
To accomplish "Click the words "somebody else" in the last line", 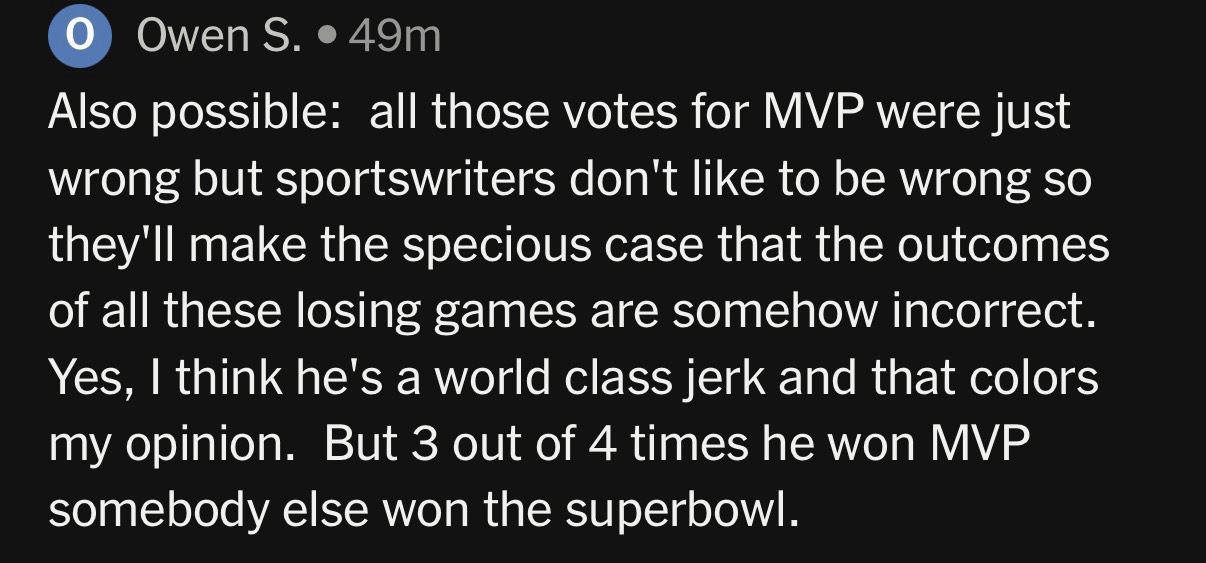I will [223, 511].
